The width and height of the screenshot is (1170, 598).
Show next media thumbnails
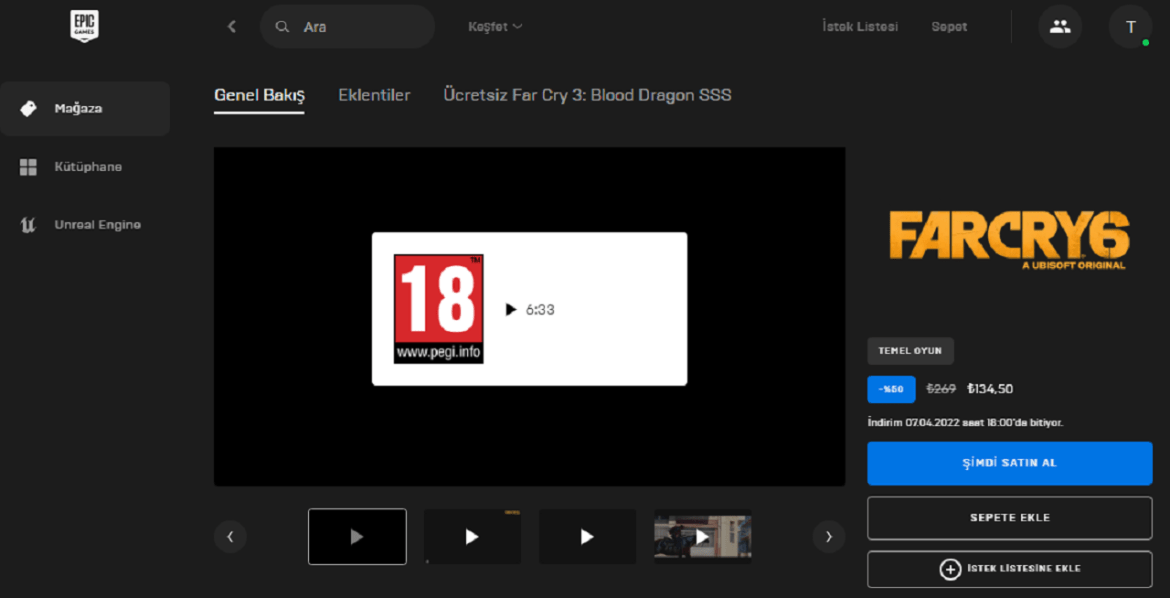(828, 537)
